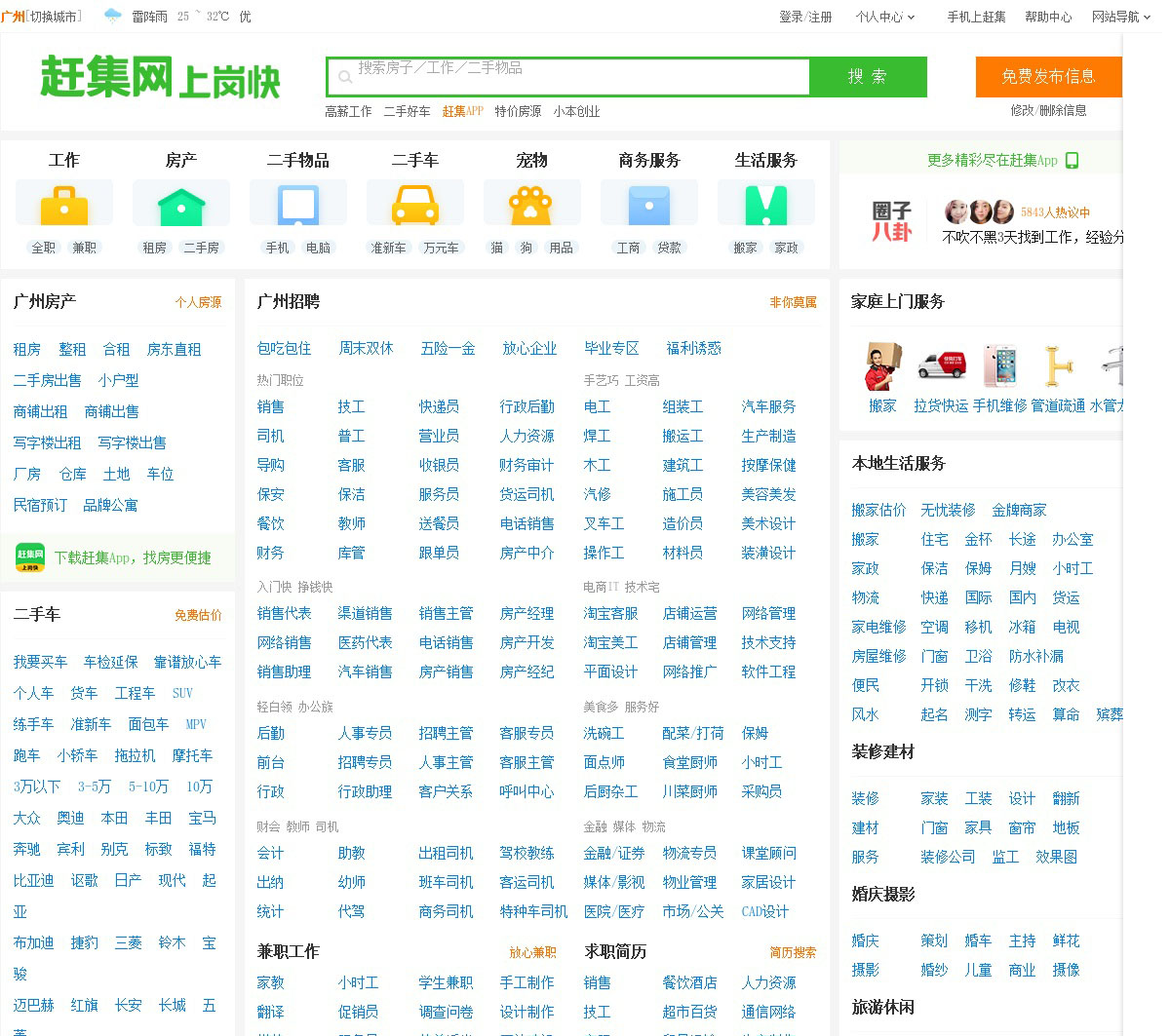
Task: Click the 二手车 yellow car icon
Action: click(415, 204)
